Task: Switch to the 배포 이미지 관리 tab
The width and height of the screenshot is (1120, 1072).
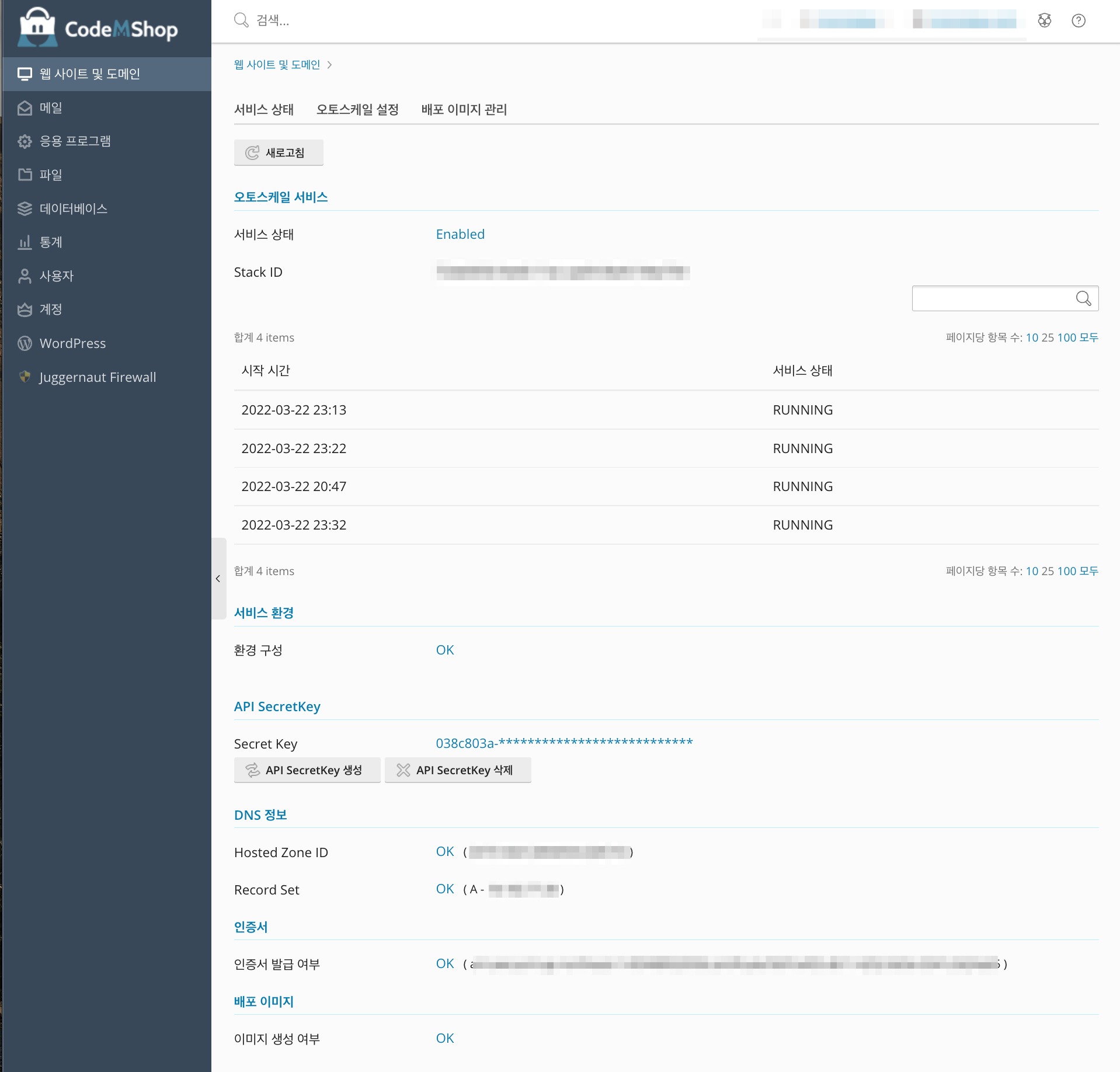Action: pyautogui.click(x=464, y=109)
